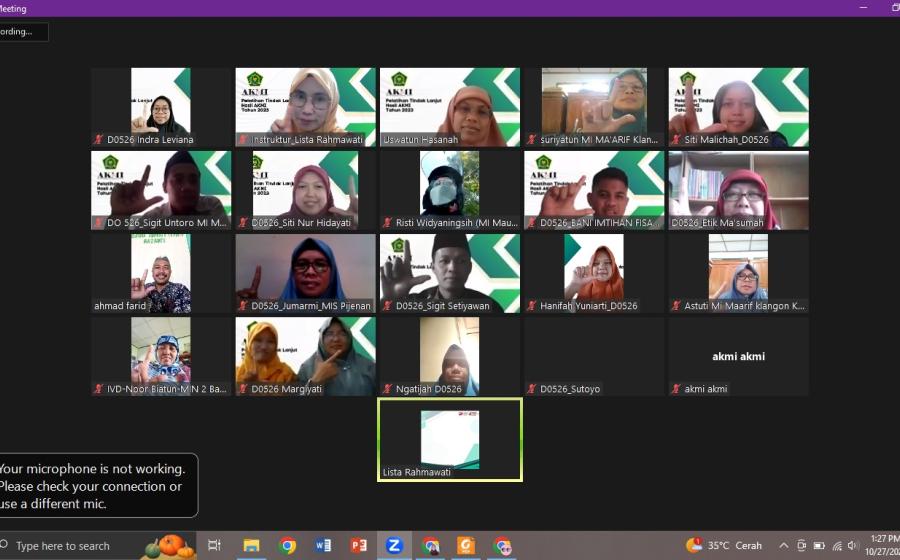Check the battery icon in the system tray
Screen dimensions: 900x560
pyautogui.click(x=819, y=546)
